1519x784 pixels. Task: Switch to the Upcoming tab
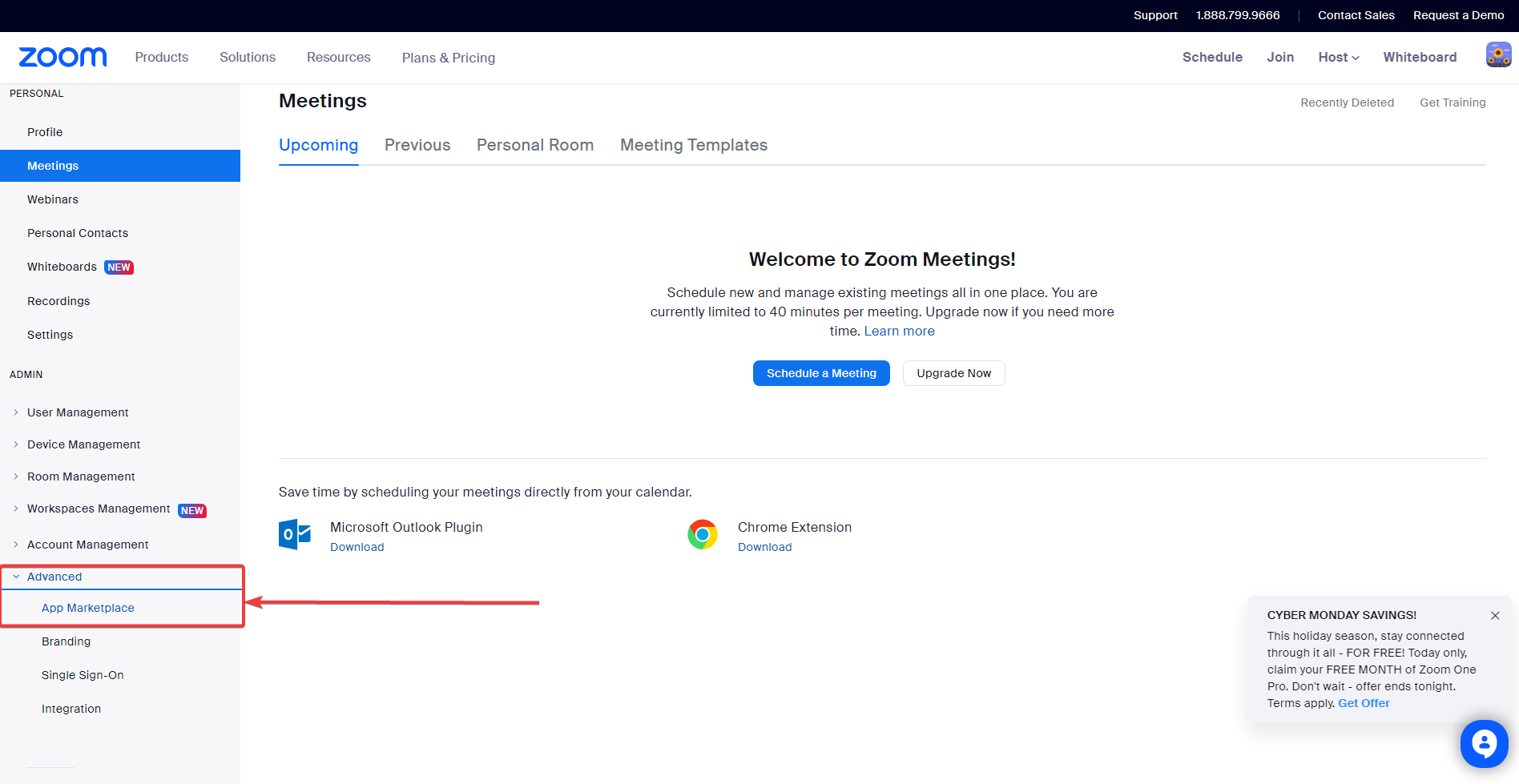[318, 145]
